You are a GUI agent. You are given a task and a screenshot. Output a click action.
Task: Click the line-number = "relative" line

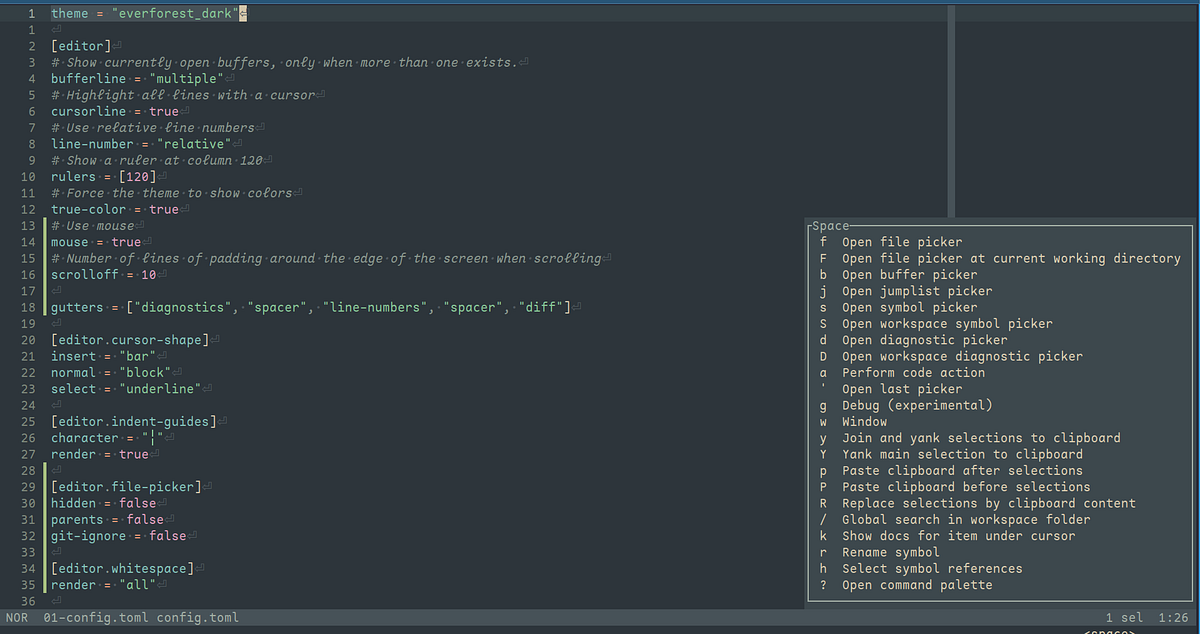(x=141, y=144)
